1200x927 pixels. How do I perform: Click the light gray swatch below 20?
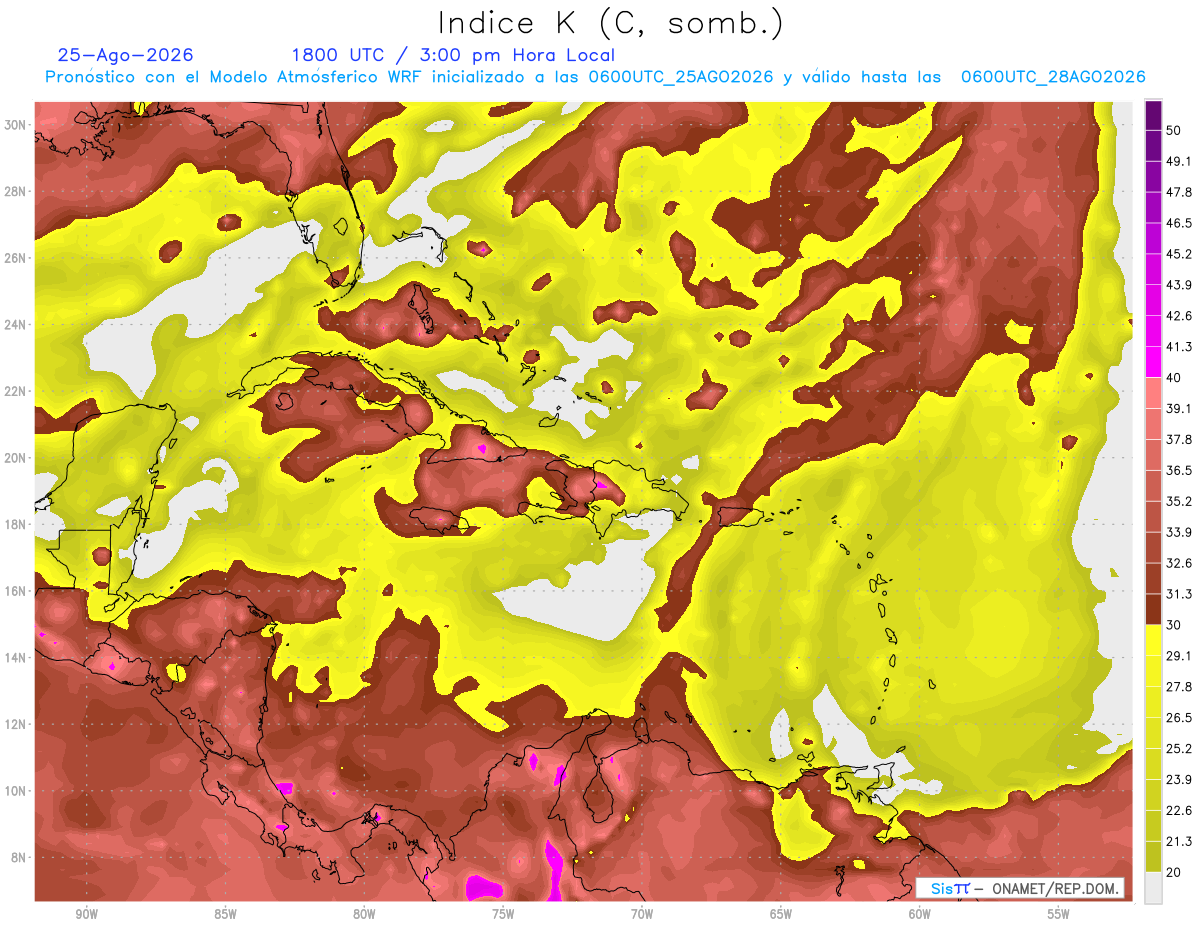[x=1153, y=888]
